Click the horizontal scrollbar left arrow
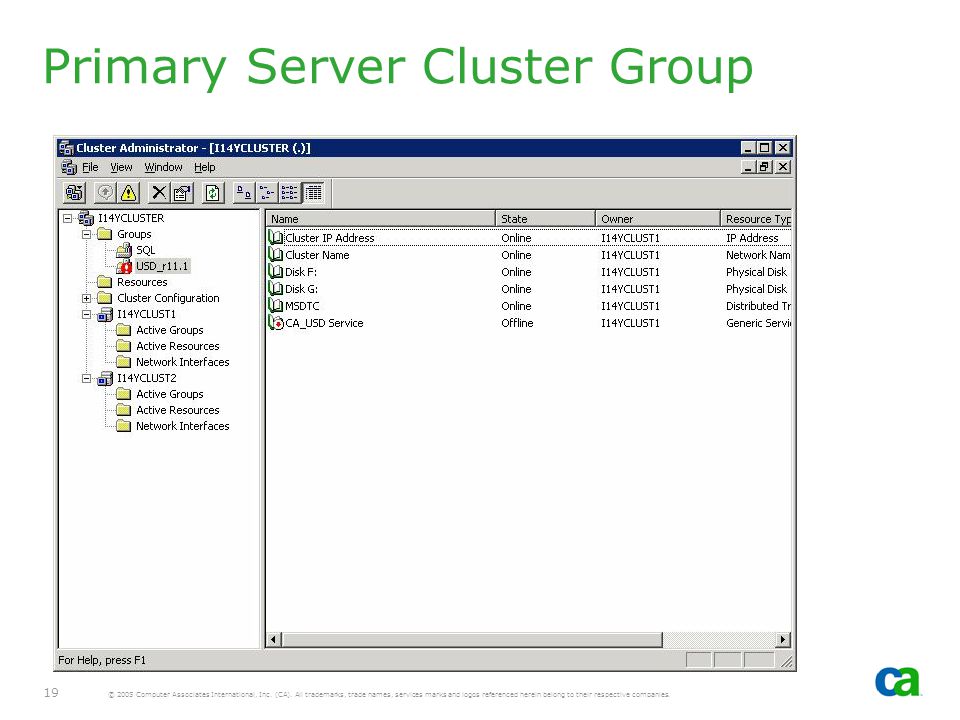 pos(274,640)
